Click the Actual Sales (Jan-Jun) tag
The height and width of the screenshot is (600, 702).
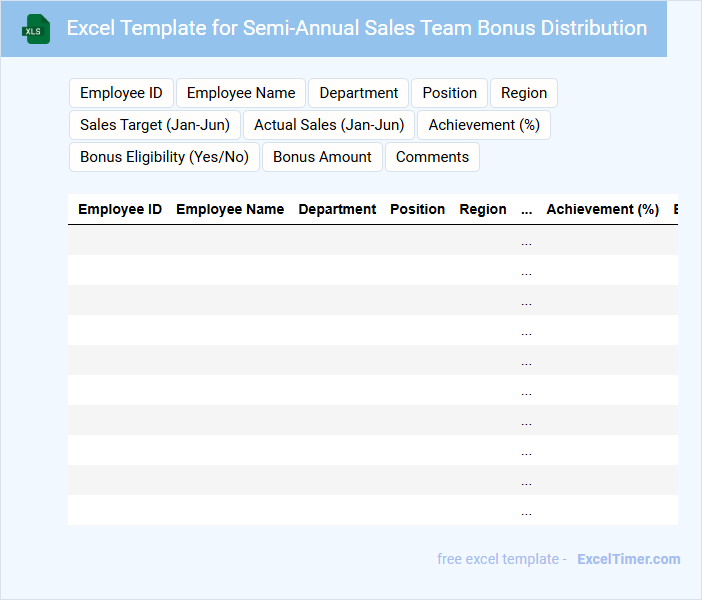(x=329, y=125)
